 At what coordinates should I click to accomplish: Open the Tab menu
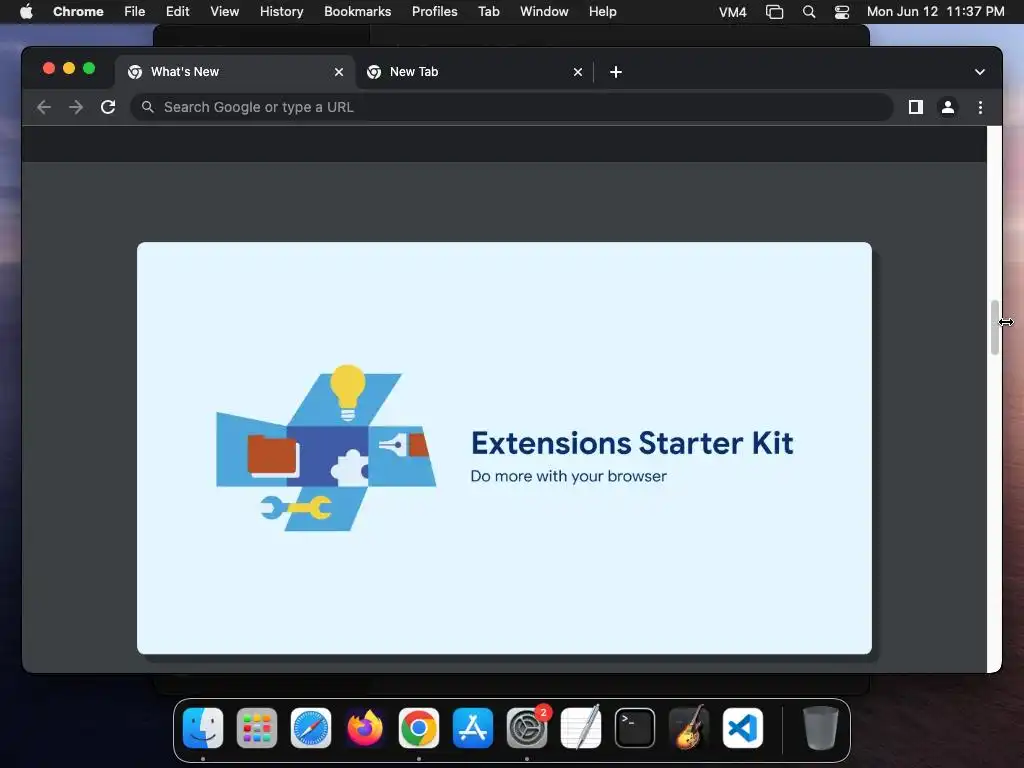click(488, 11)
